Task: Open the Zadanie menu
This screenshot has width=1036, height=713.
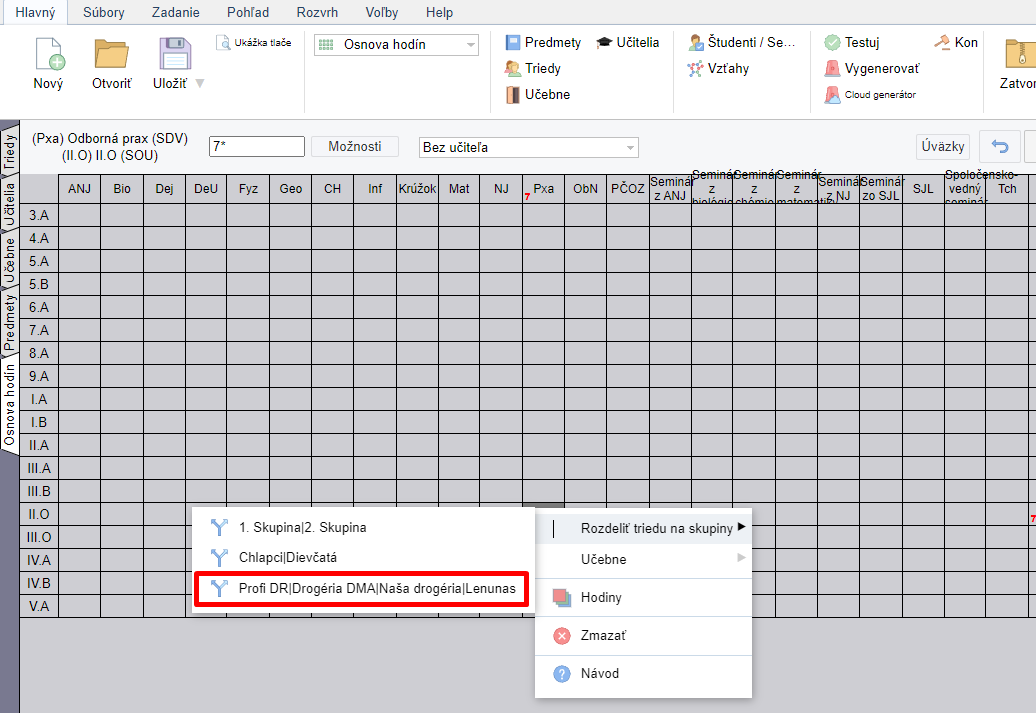Action: 176,13
